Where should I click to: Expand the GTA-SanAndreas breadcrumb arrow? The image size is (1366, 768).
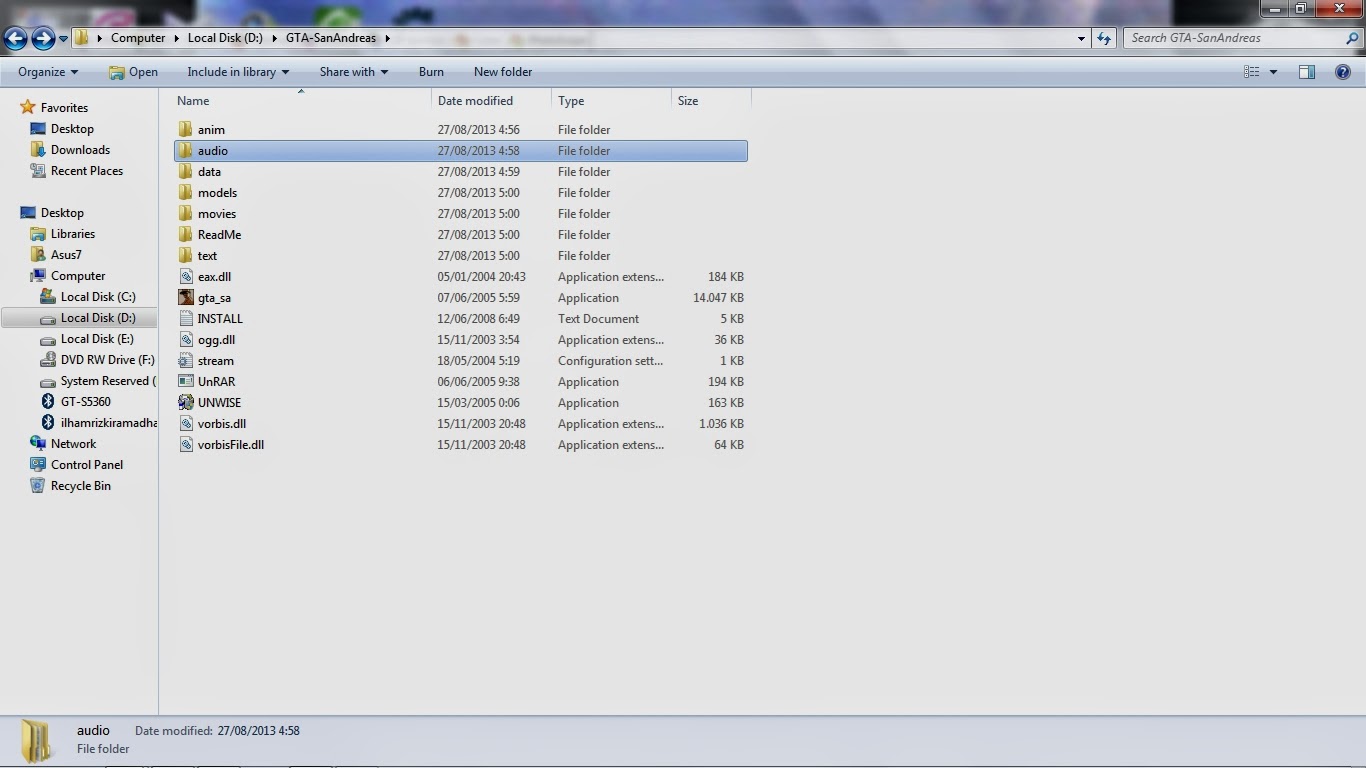(x=387, y=38)
